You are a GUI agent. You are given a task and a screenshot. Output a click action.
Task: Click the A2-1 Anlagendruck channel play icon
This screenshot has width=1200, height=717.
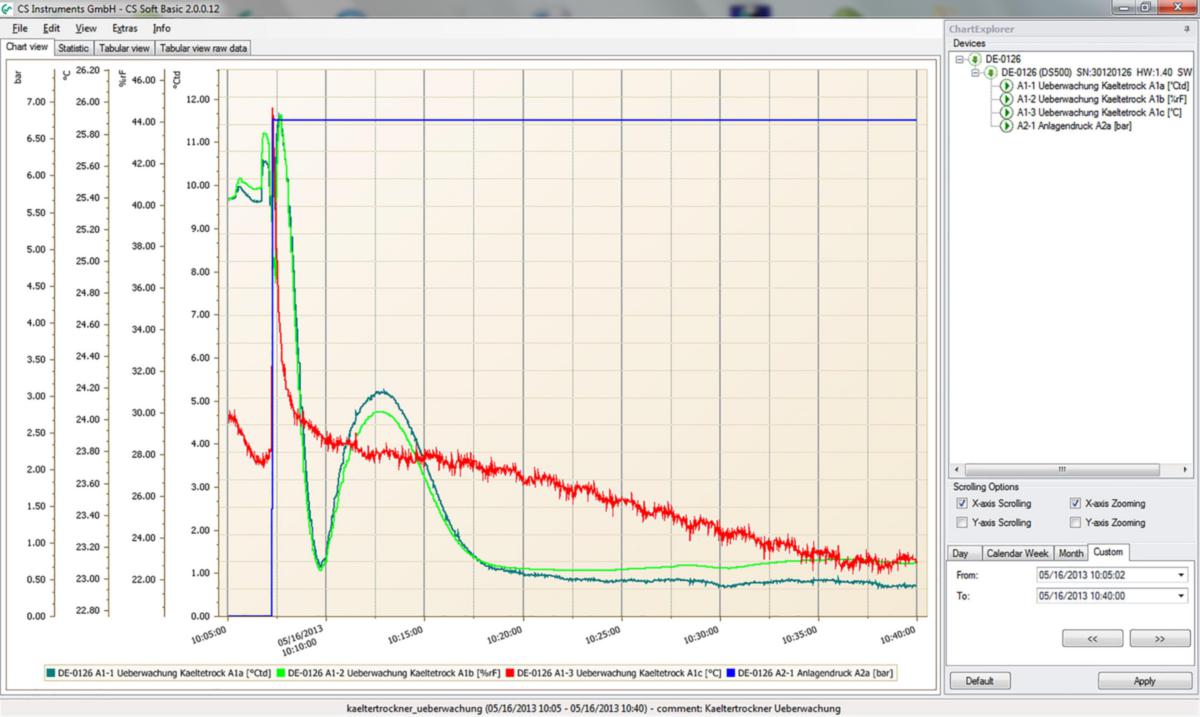1007,126
